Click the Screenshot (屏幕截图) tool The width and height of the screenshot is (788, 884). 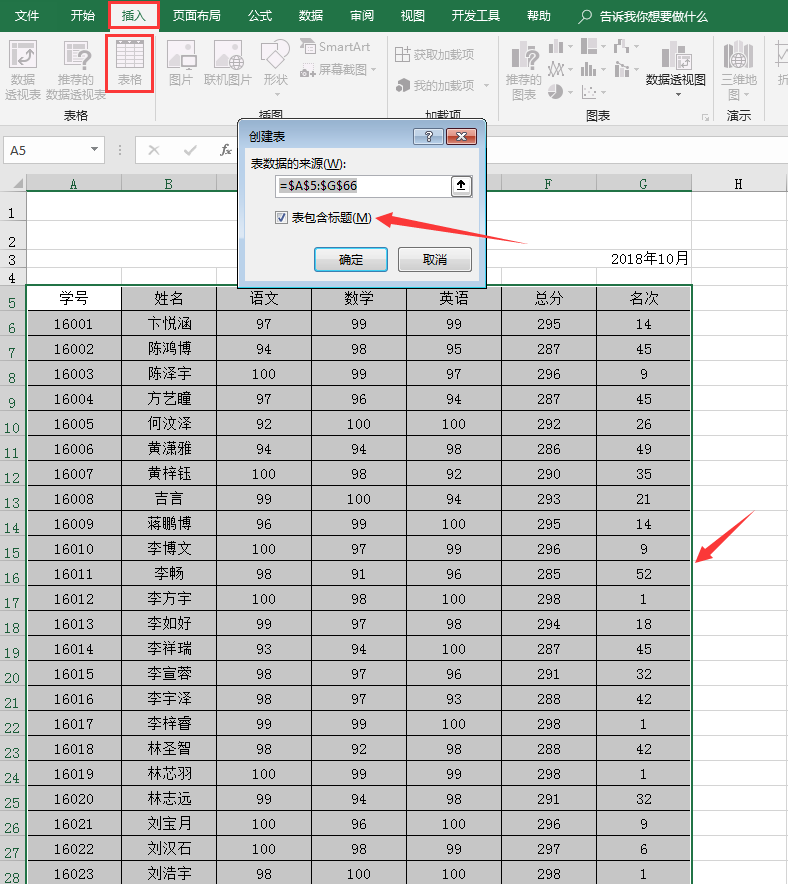[333, 70]
